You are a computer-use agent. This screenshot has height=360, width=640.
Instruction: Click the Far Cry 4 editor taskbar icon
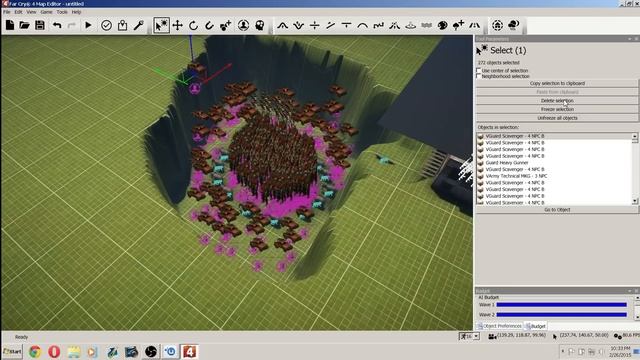click(189, 351)
